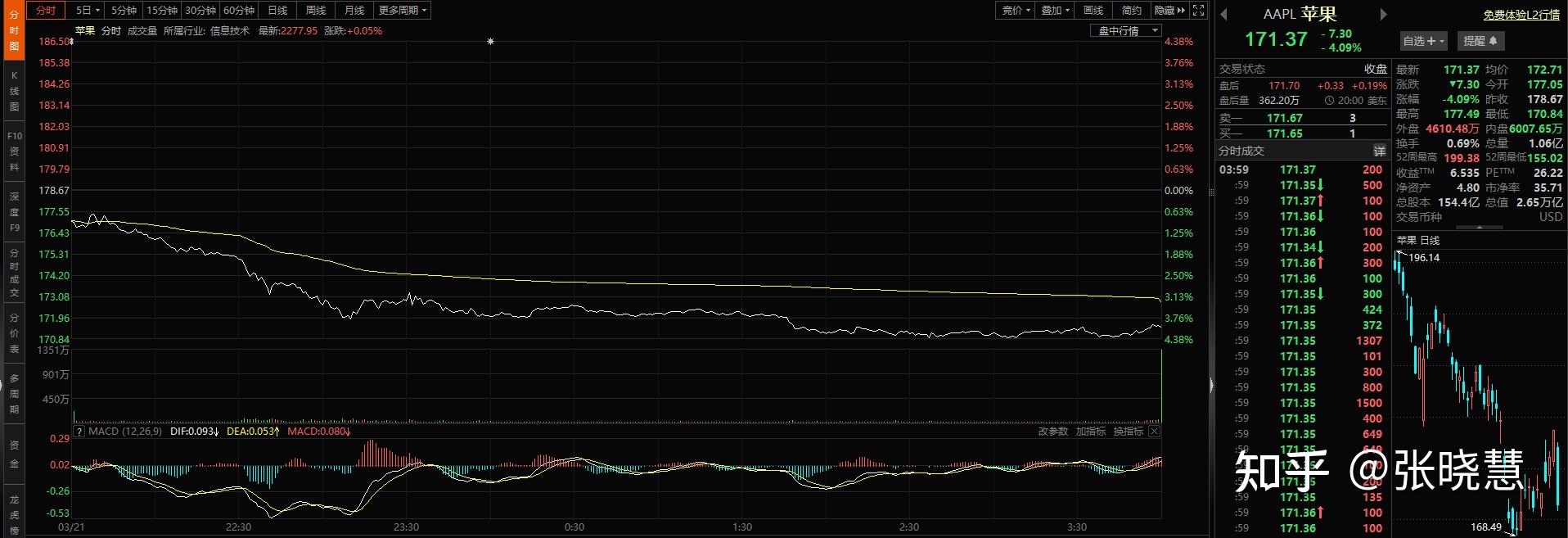Activate the 画线 drawing tool
Screen dimensions: 1568x538
pyautogui.click(x=1093, y=10)
